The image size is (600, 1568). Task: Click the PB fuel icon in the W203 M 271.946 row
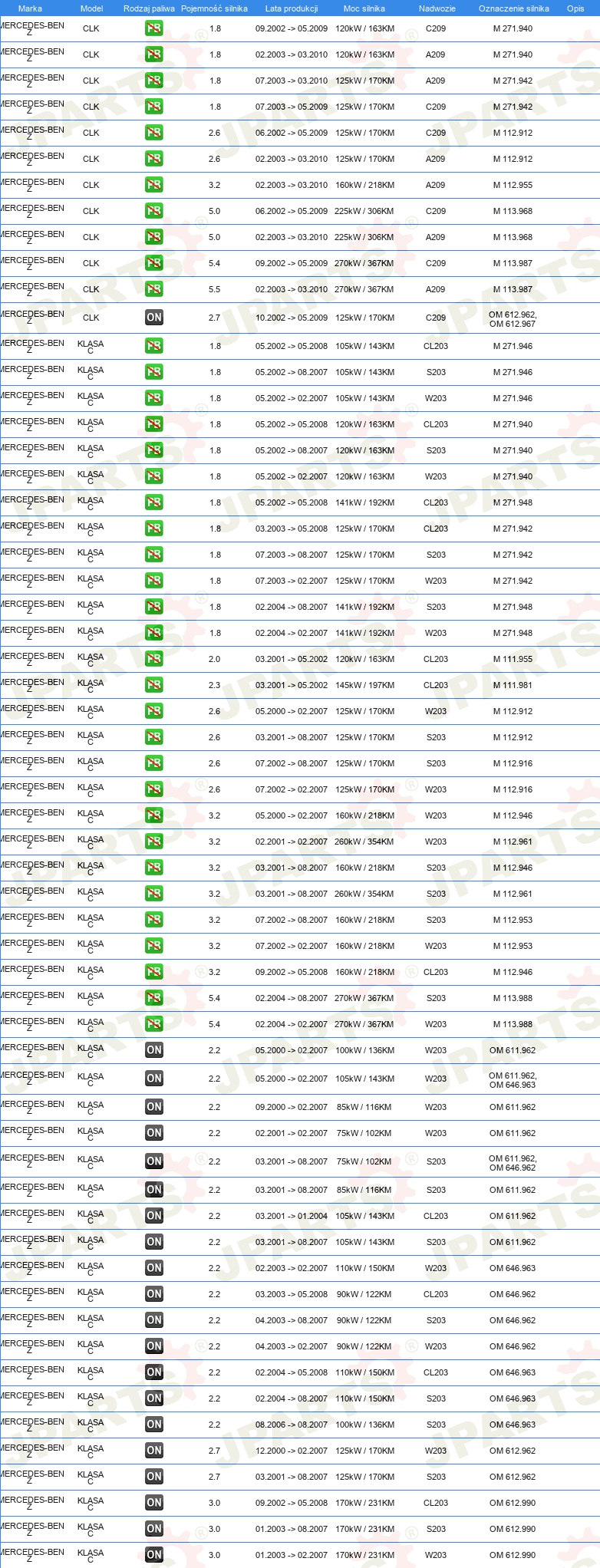pyautogui.click(x=154, y=398)
